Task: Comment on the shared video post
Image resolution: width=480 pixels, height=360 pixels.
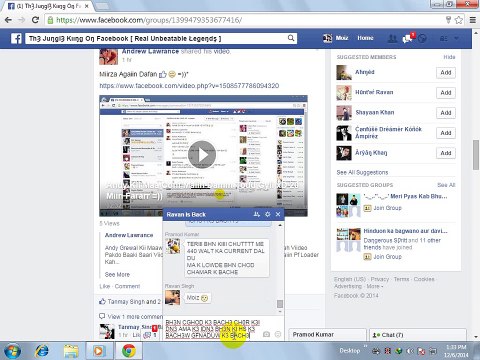Action: 127,286
